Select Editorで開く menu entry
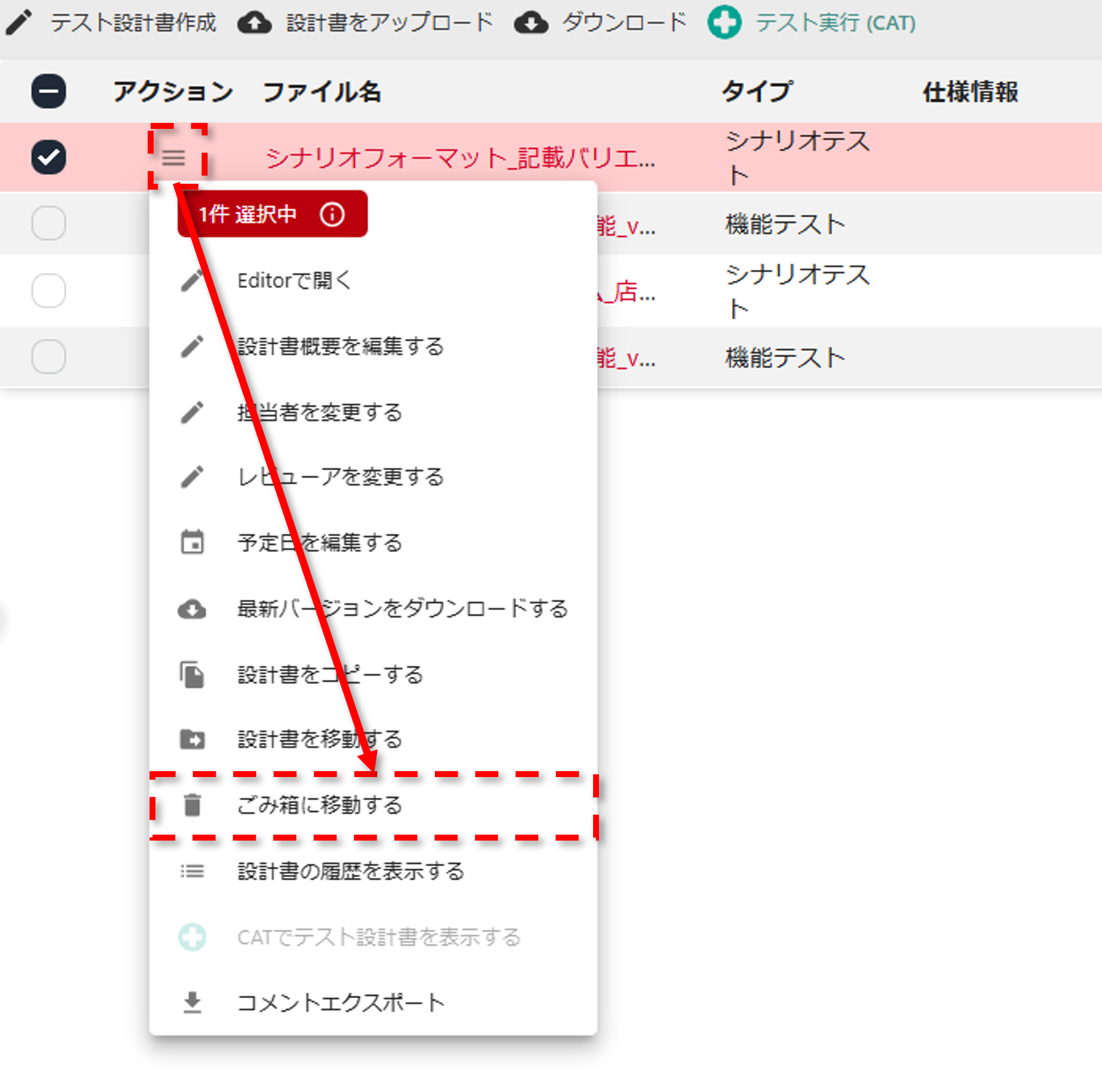This screenshot has width=1102, height=1092. (x=373, y=281)
